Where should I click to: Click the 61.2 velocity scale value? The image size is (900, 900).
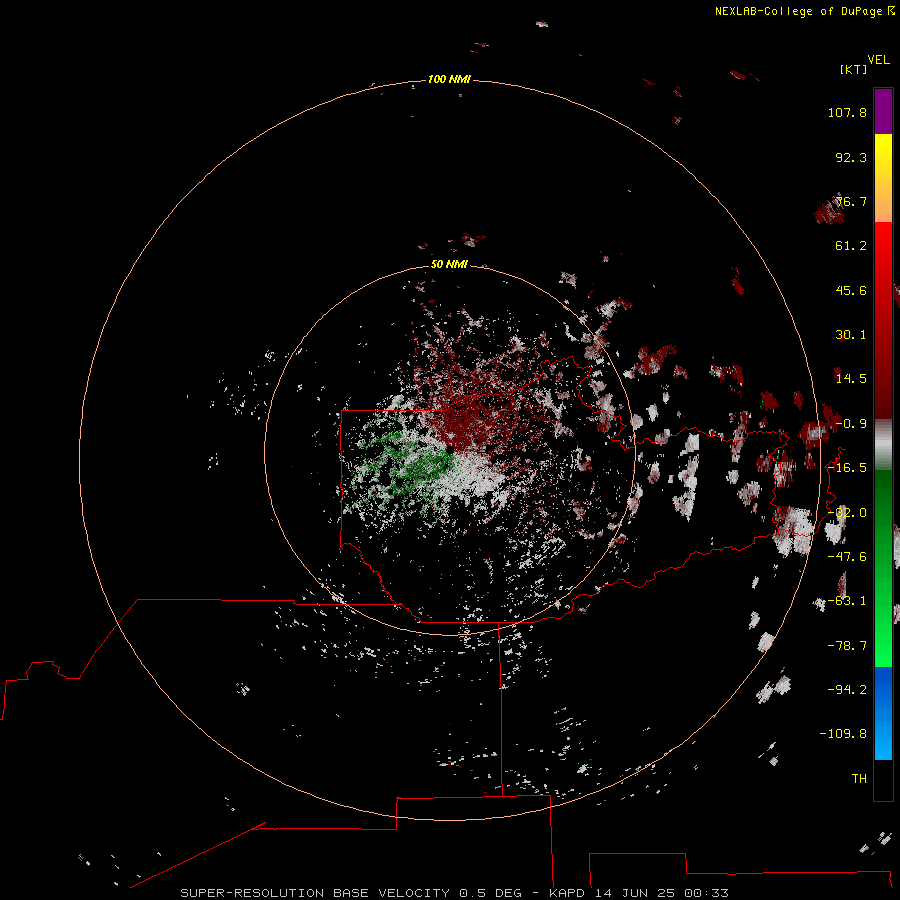pos(851,246)
